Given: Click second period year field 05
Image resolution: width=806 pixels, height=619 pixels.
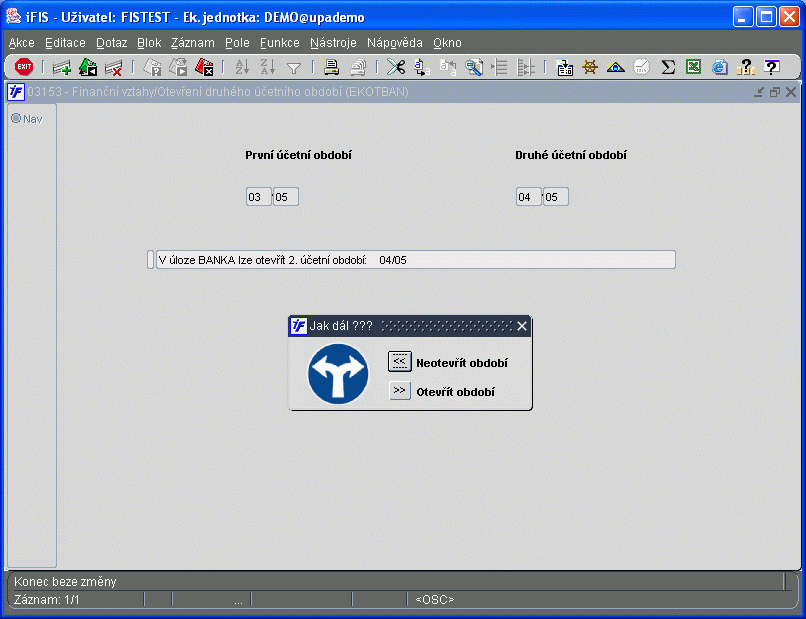Looking at the screenshot, I should pos(555,197).
